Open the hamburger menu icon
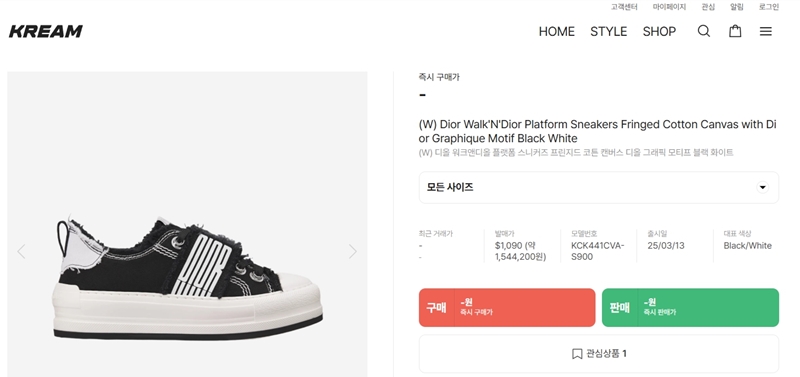 tap(765, 32)
